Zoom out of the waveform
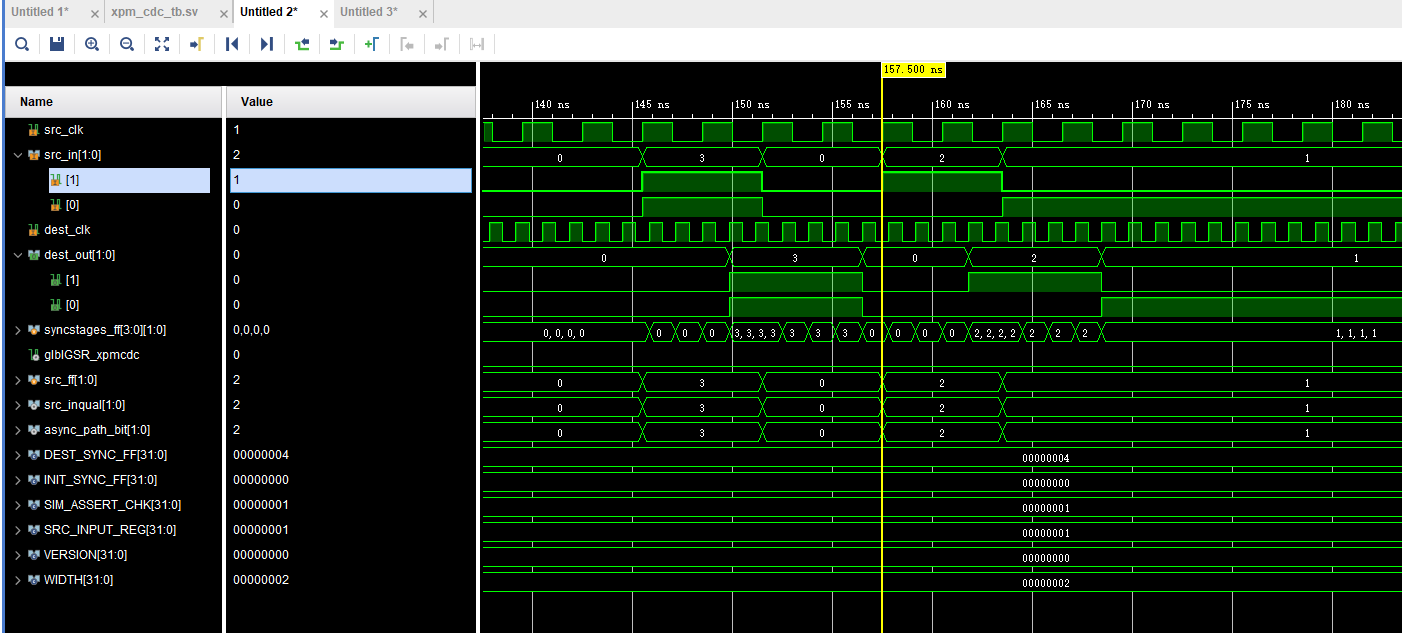 (126, 44)
